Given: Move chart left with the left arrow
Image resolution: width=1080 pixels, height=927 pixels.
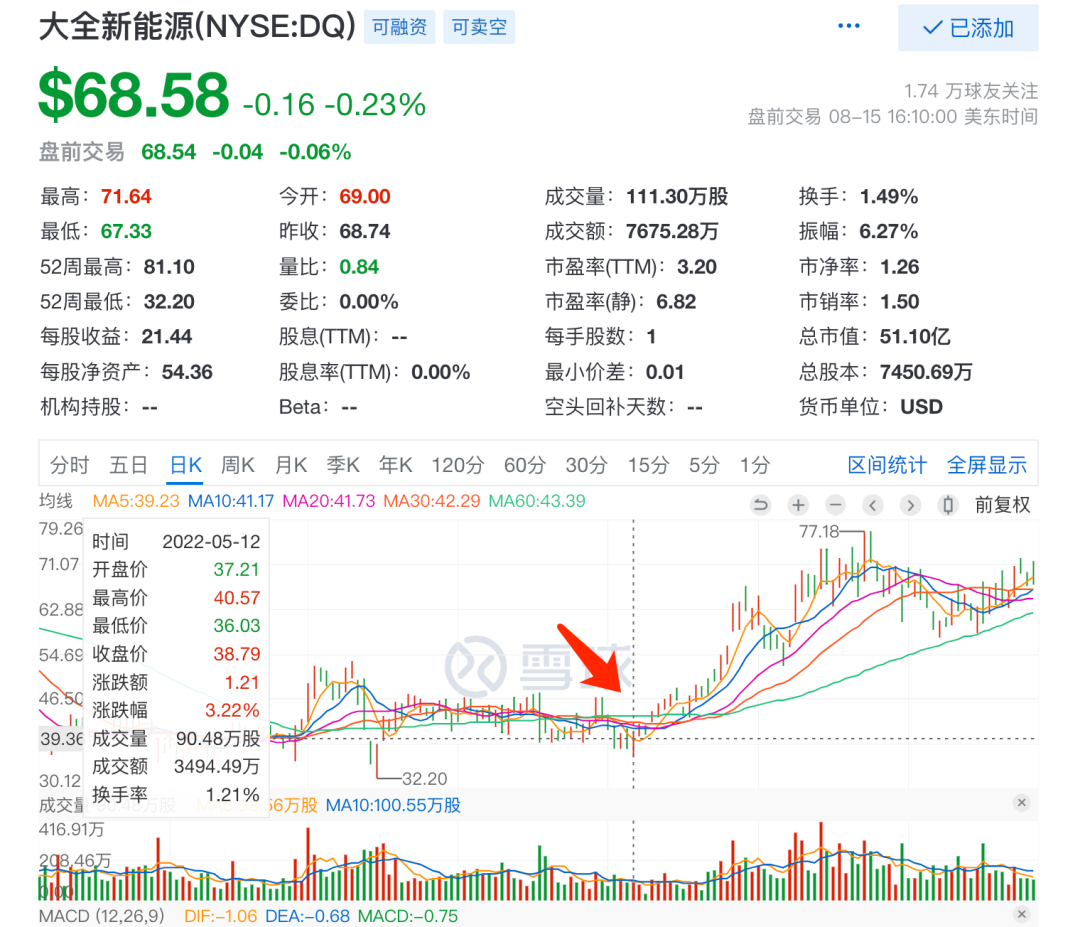Looking at the screenshot, I should (x=873, y=506).
